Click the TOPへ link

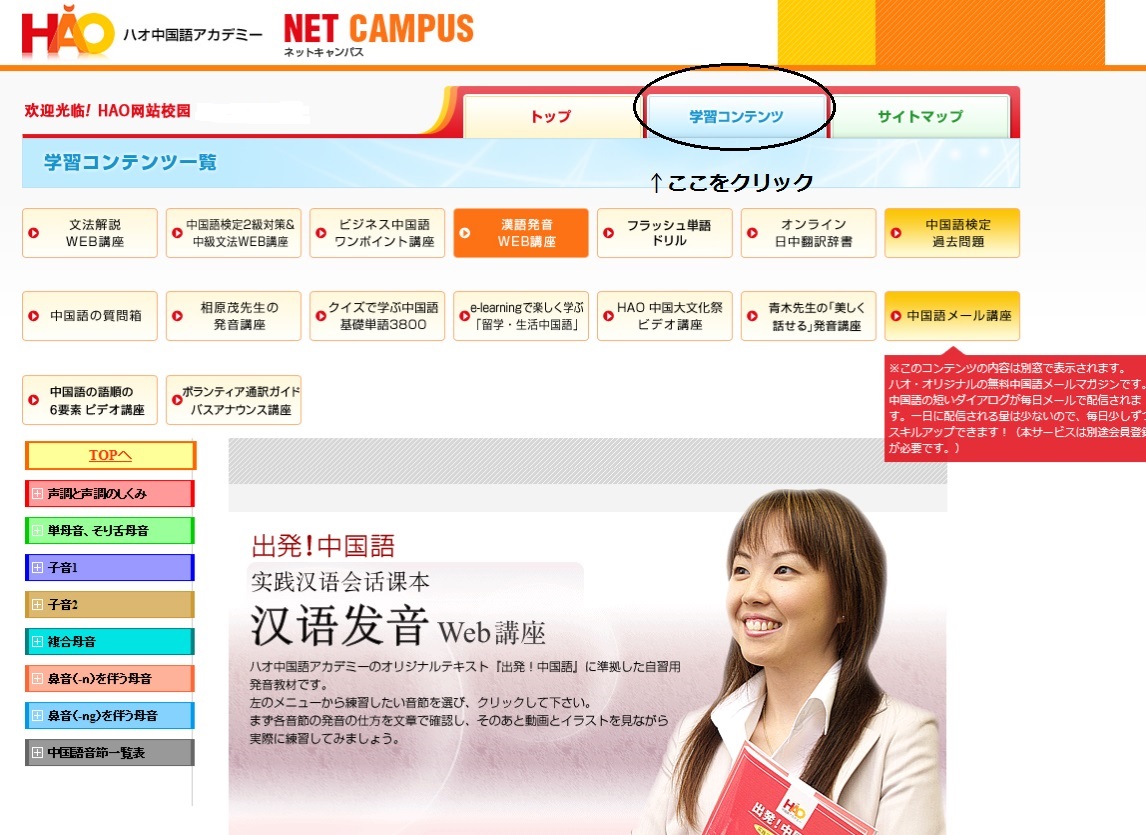(x=110, y=456)
